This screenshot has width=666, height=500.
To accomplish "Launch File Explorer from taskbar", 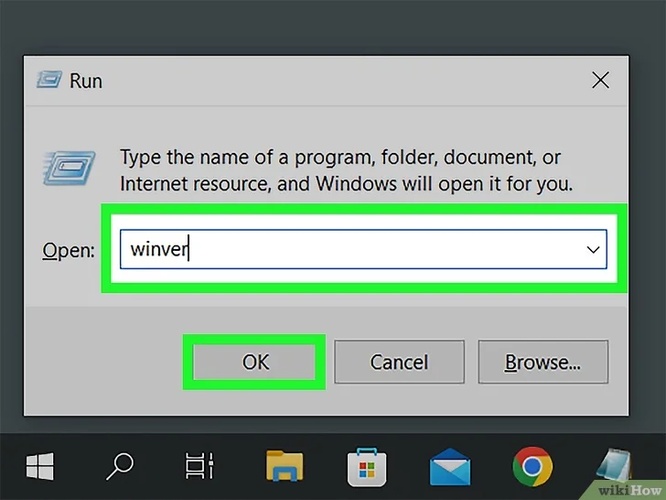I will (x=285, y=466).
